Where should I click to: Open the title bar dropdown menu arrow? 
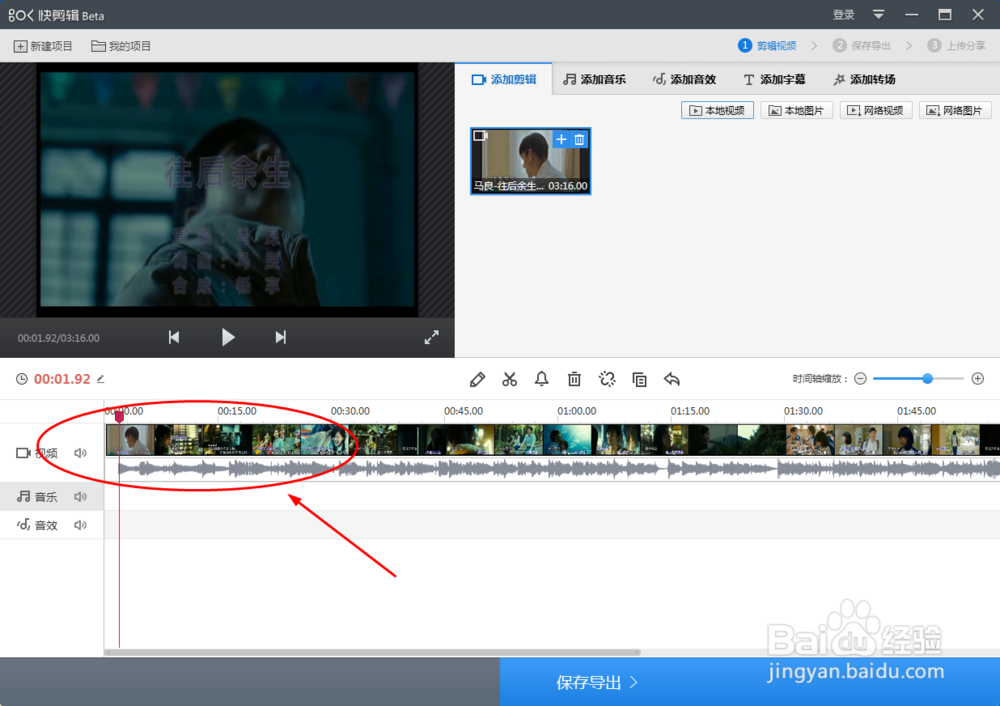878,15
